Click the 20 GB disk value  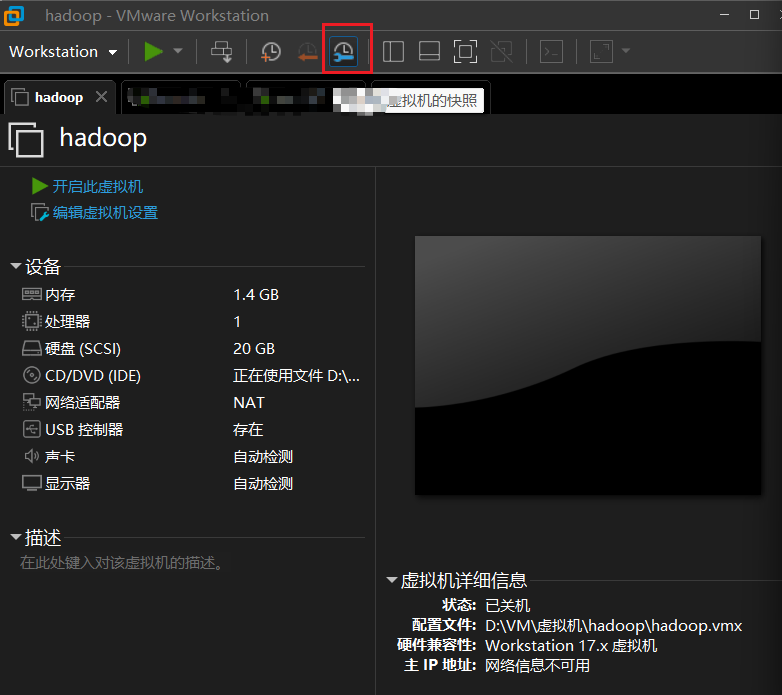[254, 348]
